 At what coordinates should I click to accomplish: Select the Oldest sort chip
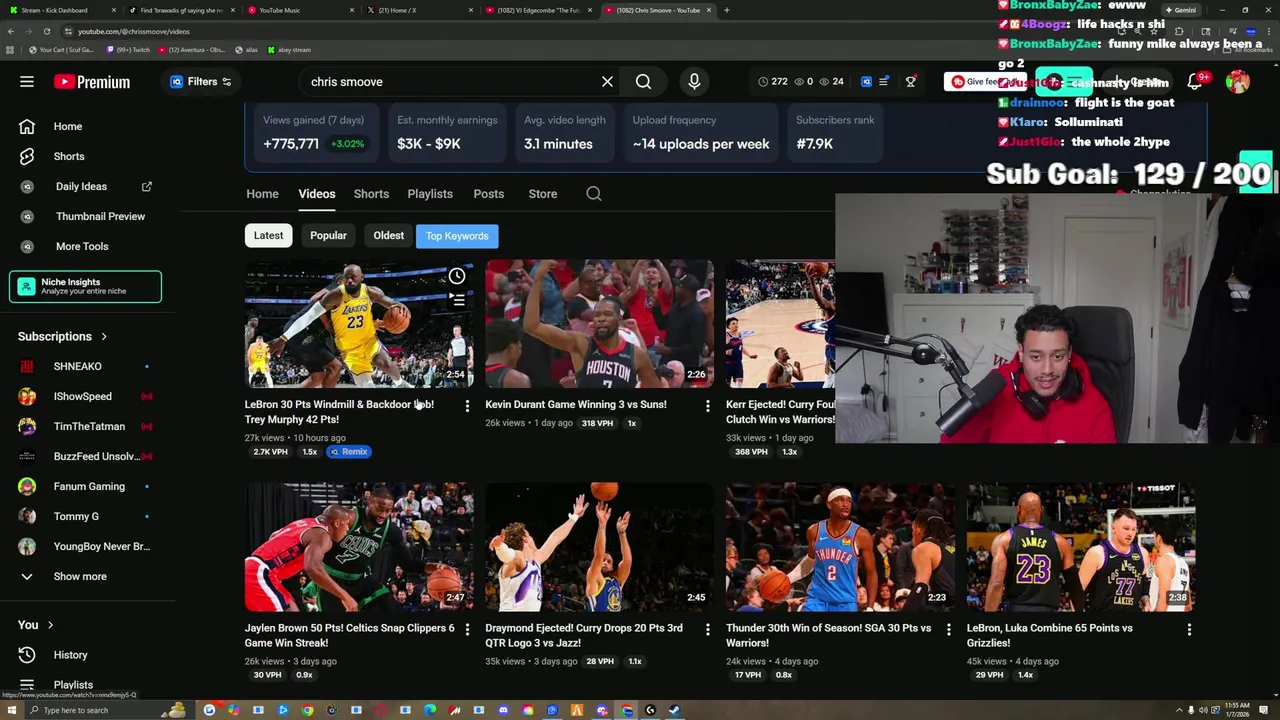pyautogui.click(x=389, y=236)
